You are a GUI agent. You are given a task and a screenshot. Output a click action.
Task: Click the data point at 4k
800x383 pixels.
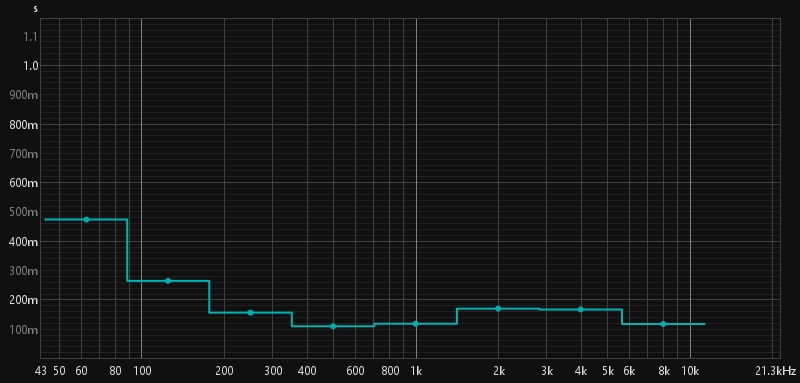581,310
